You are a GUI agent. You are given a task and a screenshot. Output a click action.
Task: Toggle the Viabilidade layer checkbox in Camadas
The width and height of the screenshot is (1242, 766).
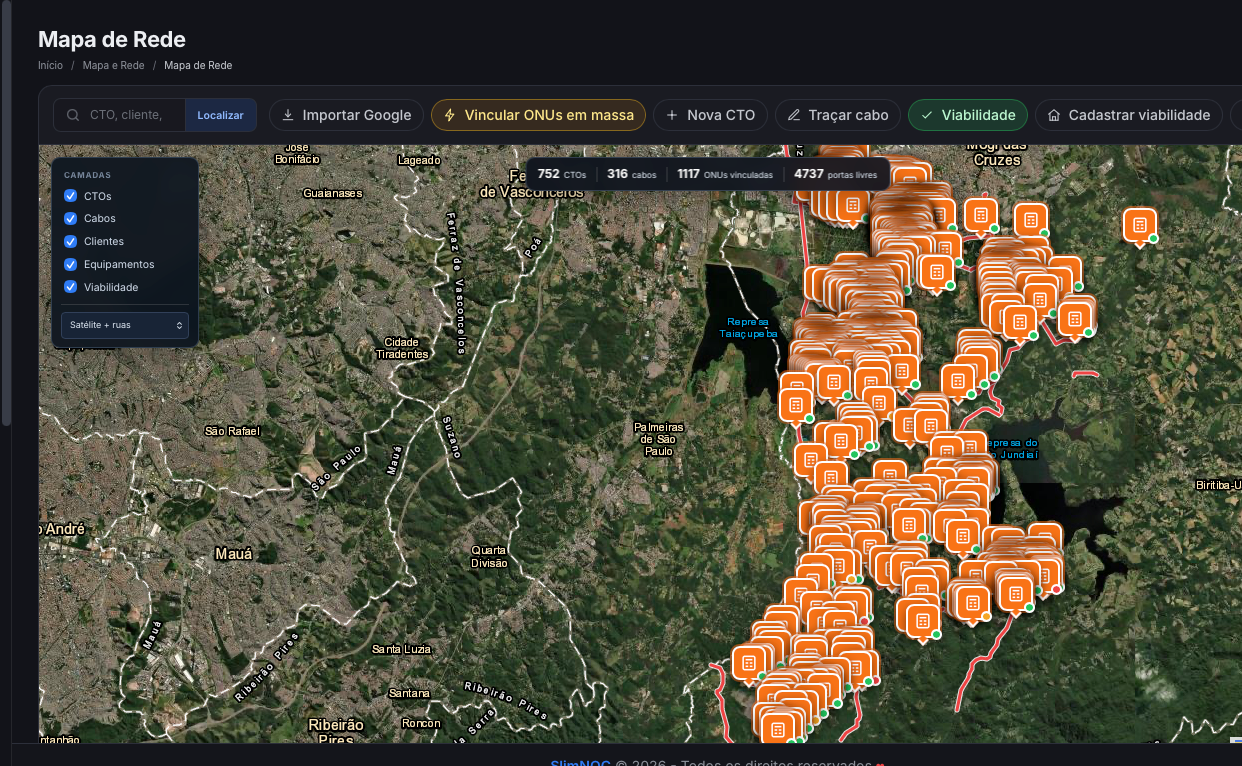71,287
